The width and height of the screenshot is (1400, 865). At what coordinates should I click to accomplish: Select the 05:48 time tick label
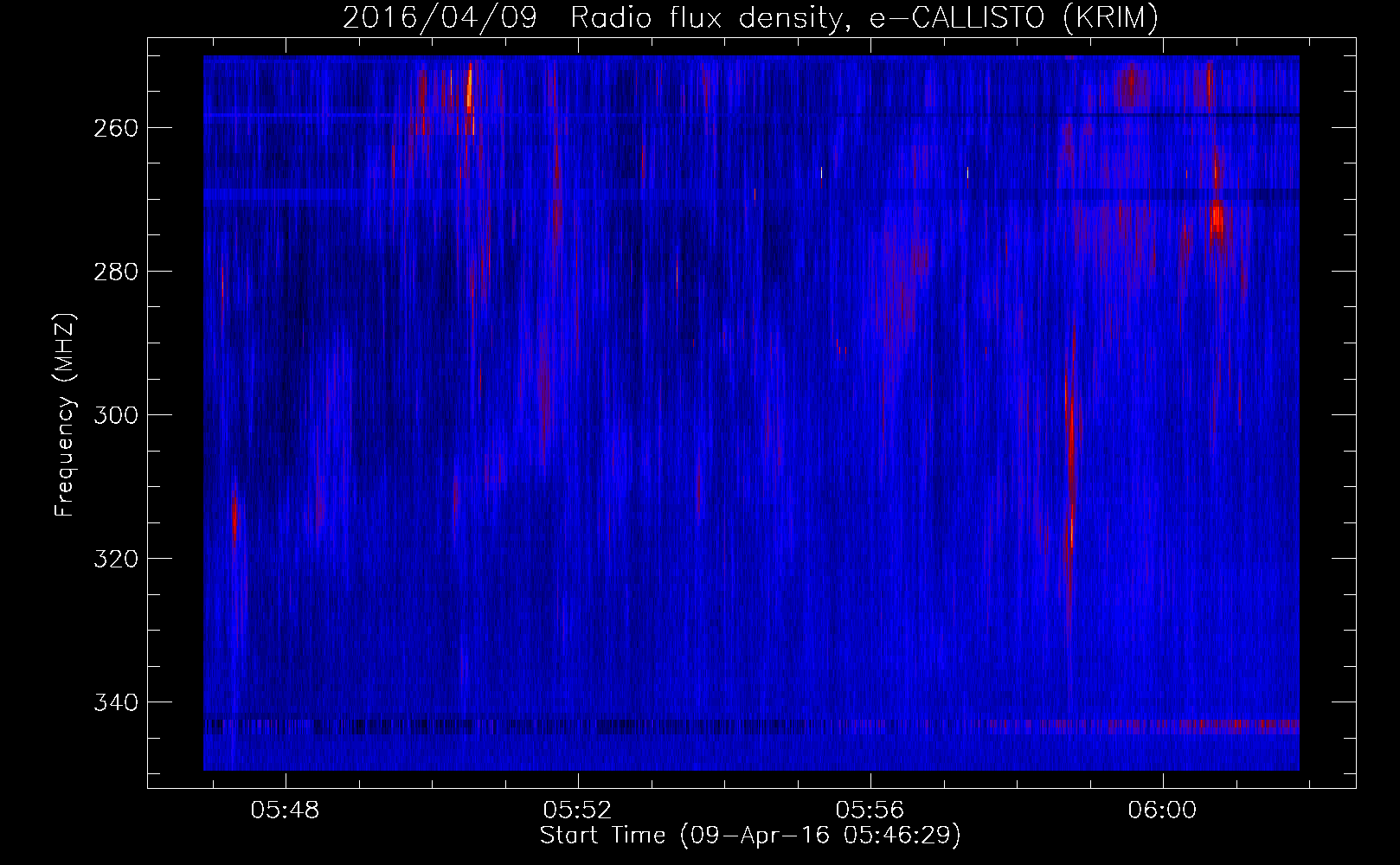[285, 811]
